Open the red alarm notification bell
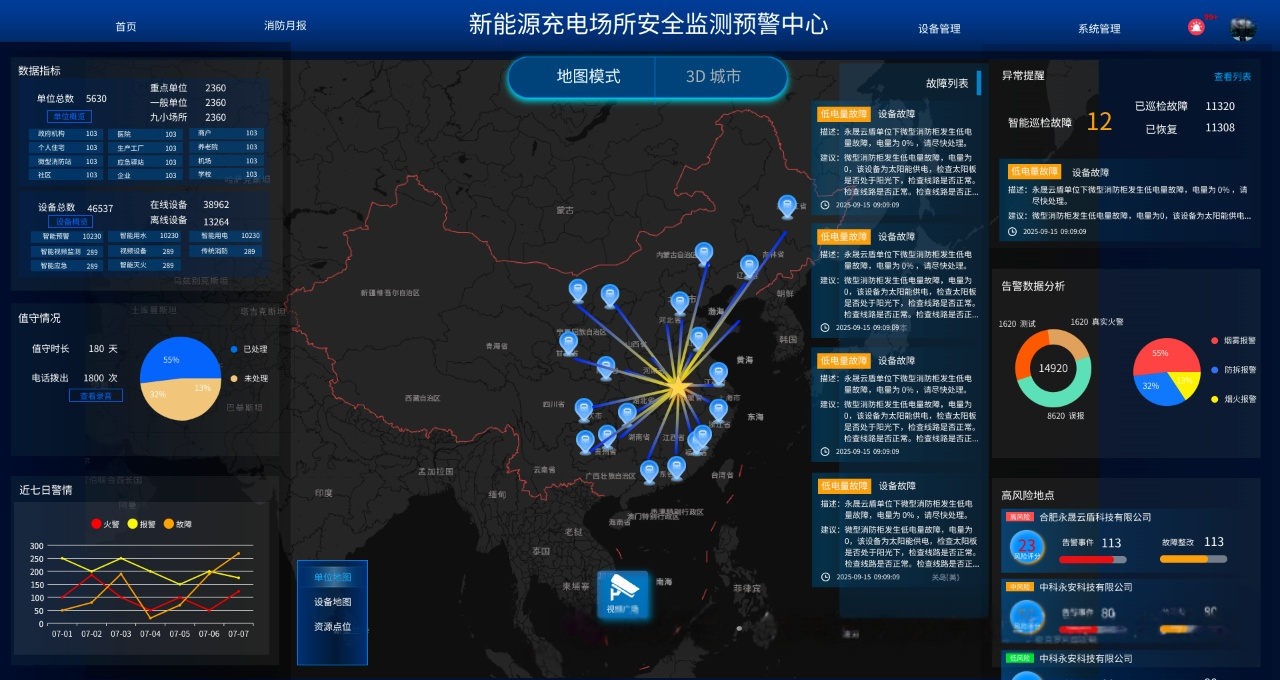The height and width of the screenshot is (680, 1280). (1196, 27)
